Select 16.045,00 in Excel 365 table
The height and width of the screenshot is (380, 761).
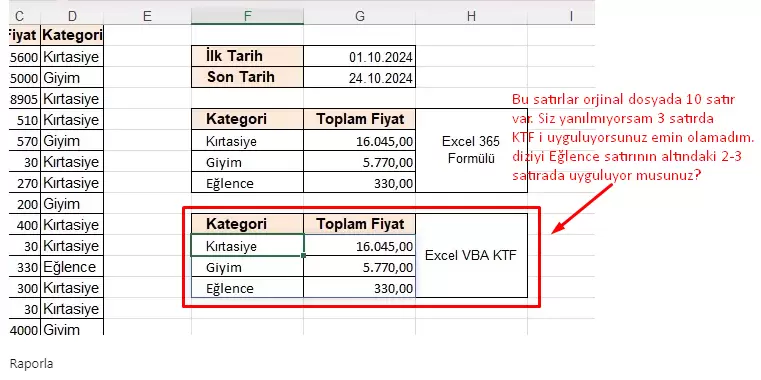click(x=360, y=140)
